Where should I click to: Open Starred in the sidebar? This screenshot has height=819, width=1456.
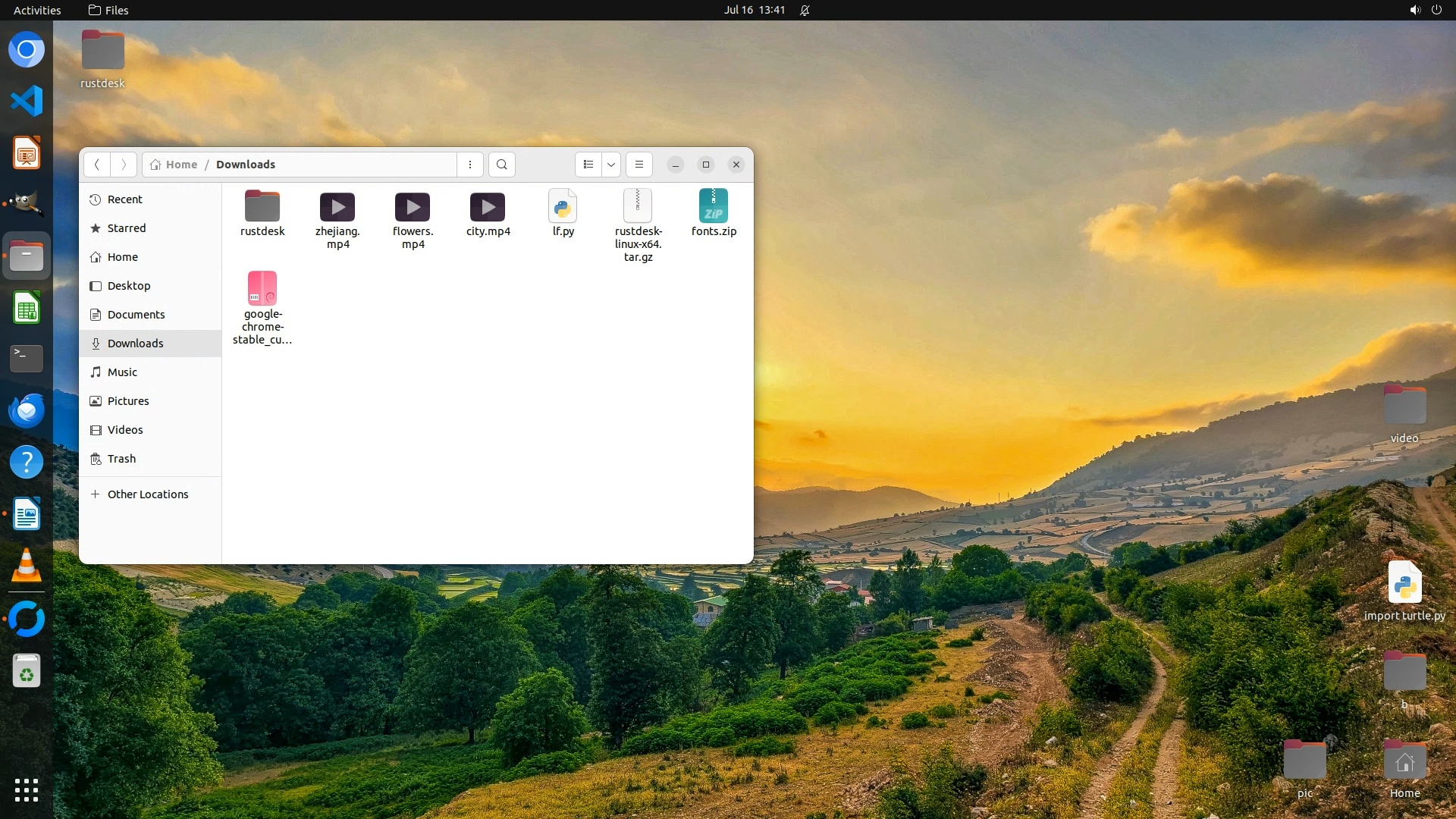tap(127, 228)
